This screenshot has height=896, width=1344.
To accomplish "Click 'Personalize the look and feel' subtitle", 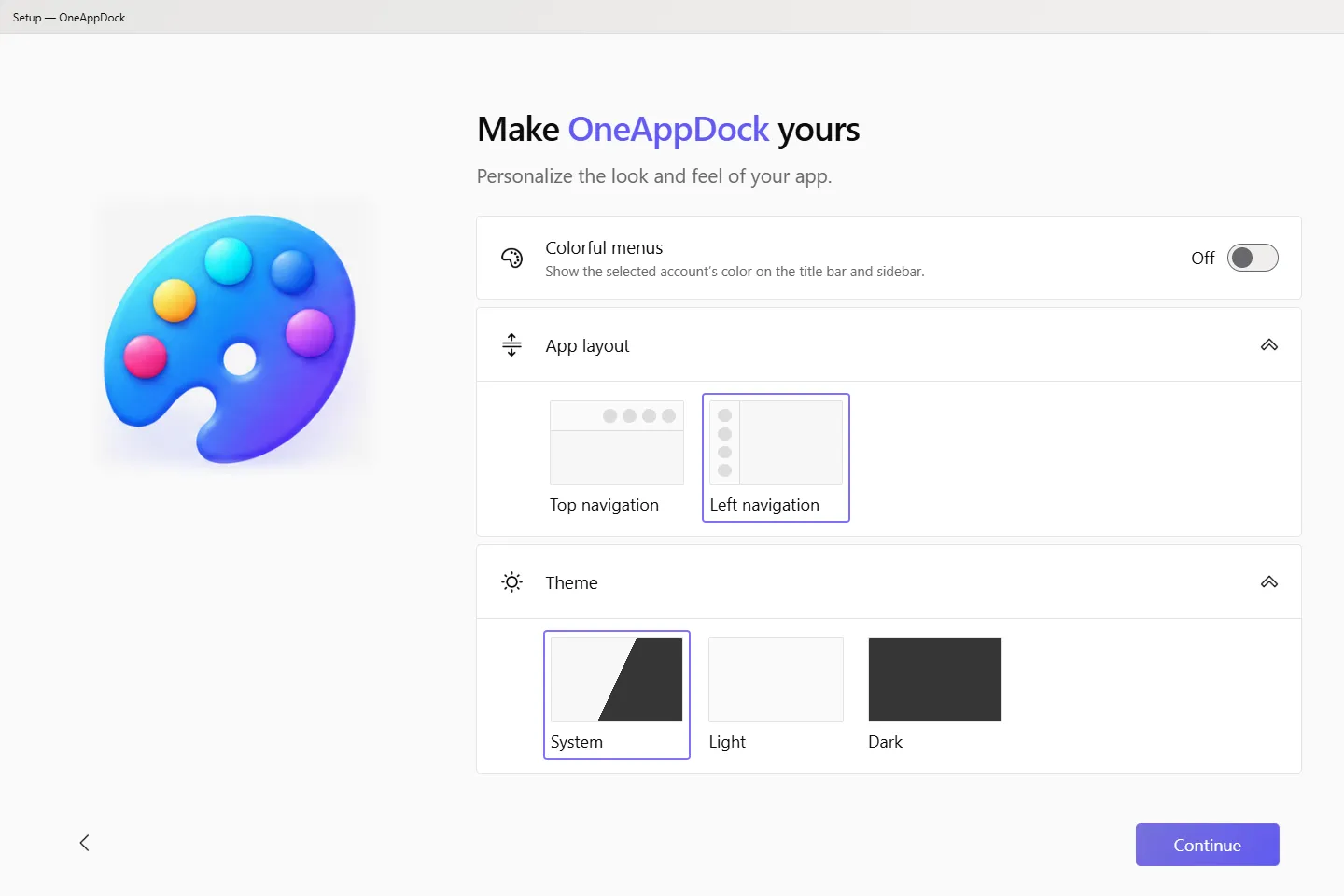I will tap(654, 176).
